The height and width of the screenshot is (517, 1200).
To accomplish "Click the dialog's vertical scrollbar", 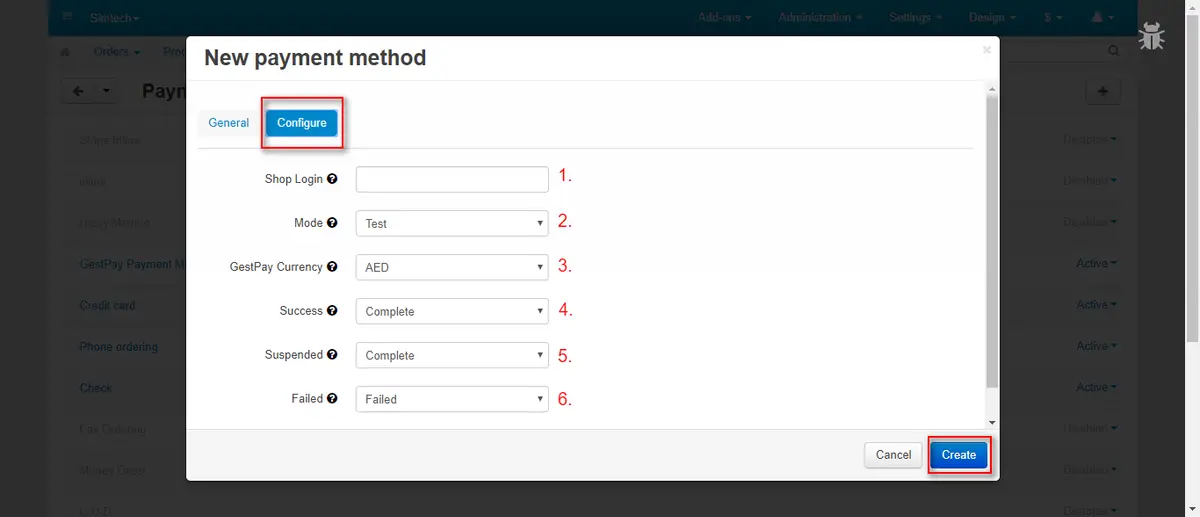I will pos(992,240).
